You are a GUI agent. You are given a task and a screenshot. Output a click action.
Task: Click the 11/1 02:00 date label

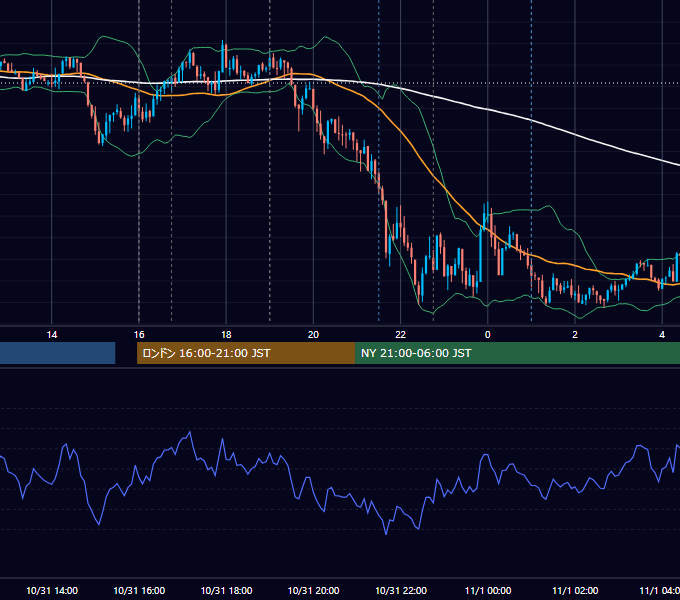click(575, 590)
